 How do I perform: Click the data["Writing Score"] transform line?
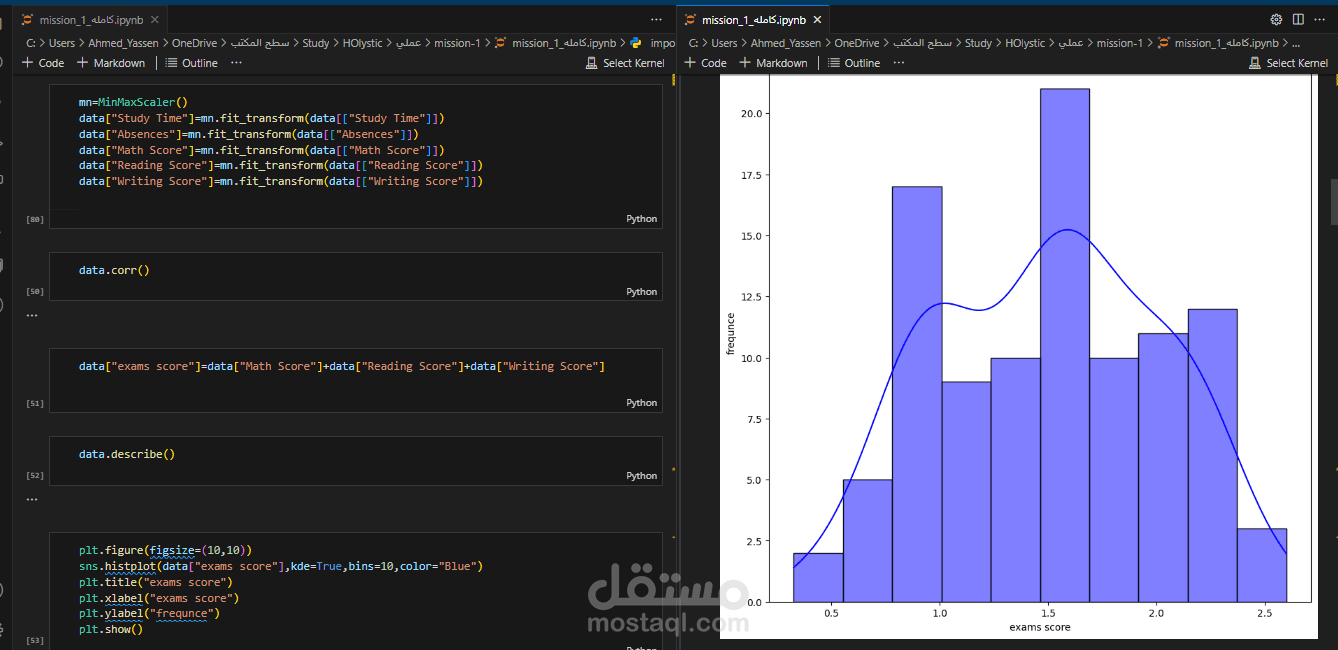click(281, 181)
